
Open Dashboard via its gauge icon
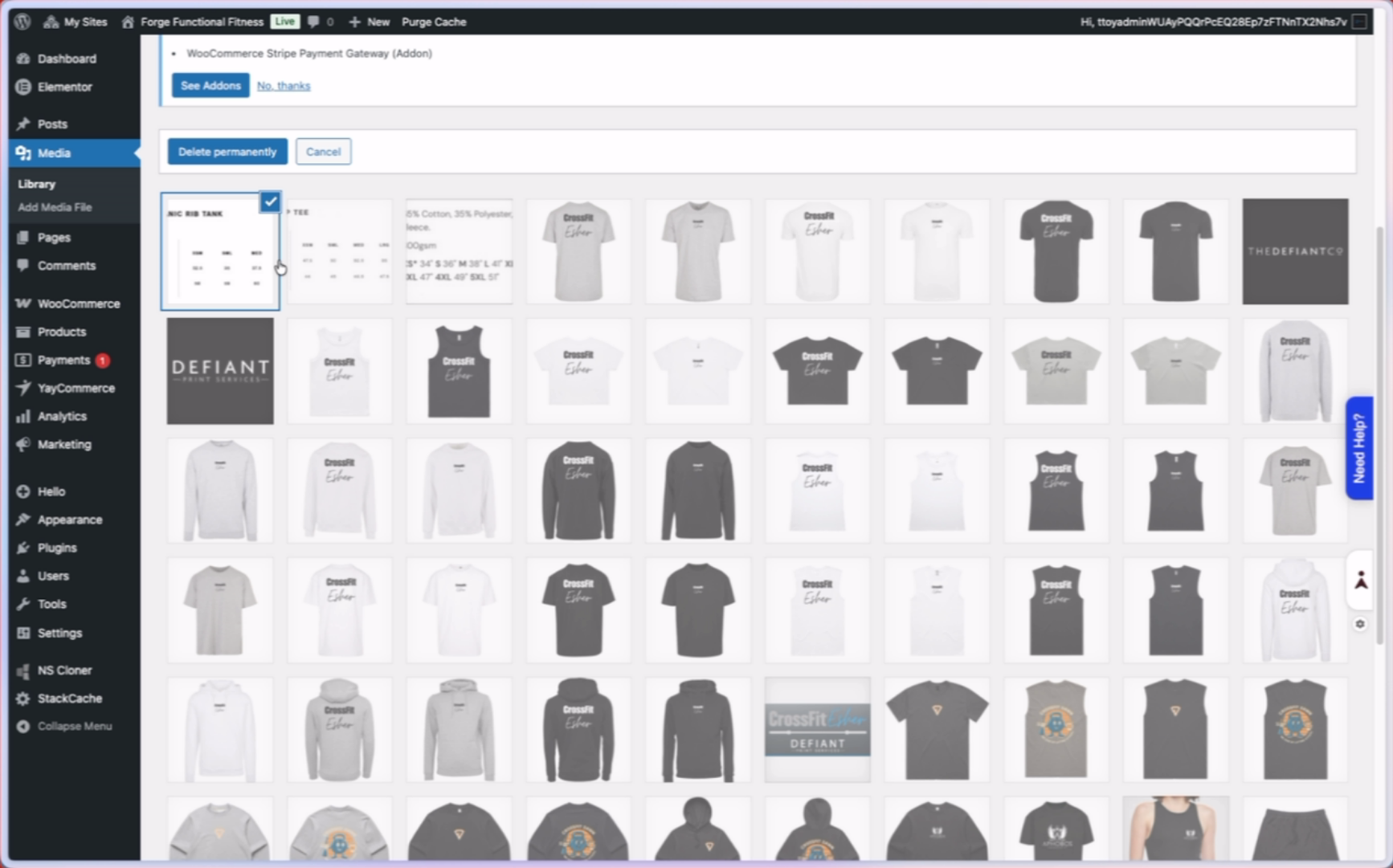click(x=23, y=59)
